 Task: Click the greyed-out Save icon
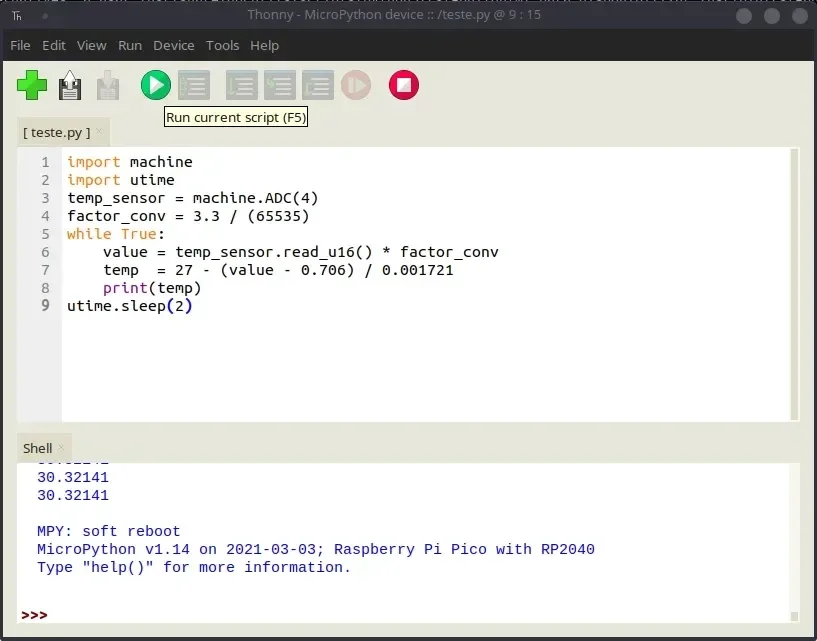108,85
